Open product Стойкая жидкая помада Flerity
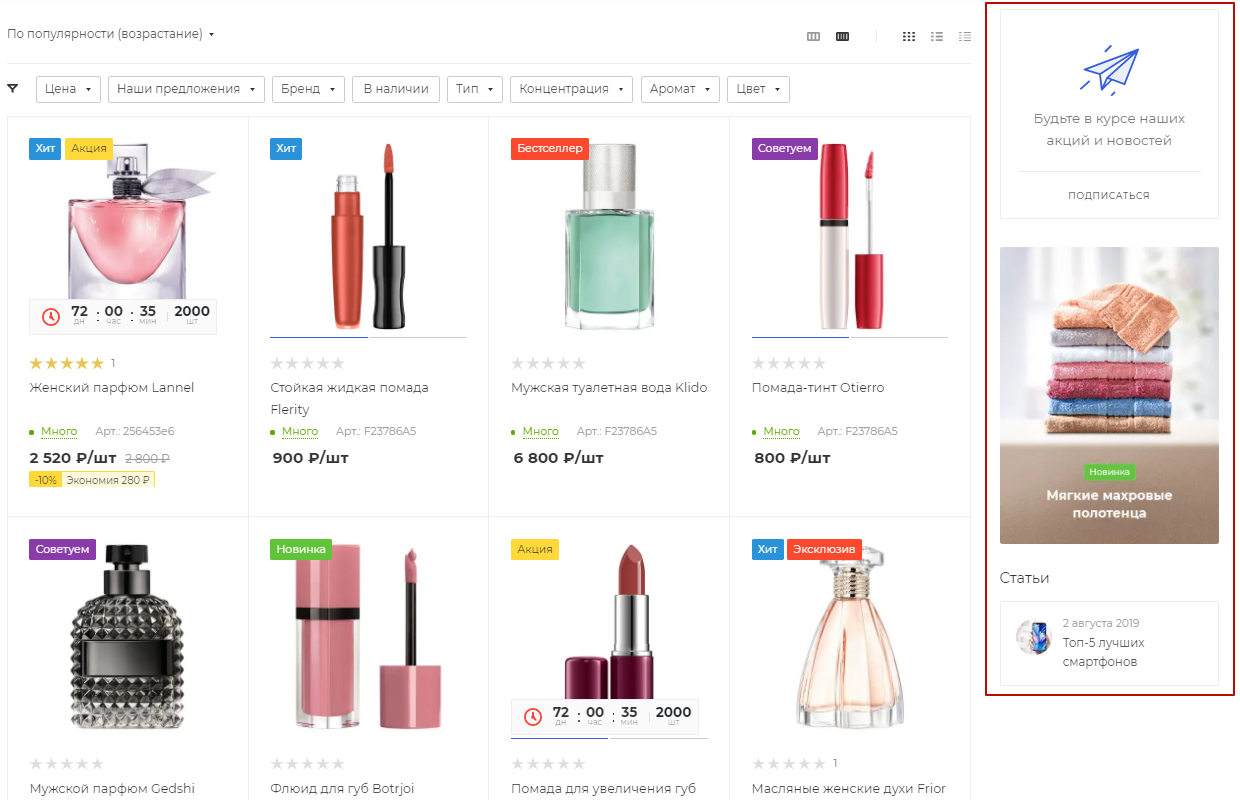Image resolution: width=1240 pixels, height=800 pixels. [349, 398]
